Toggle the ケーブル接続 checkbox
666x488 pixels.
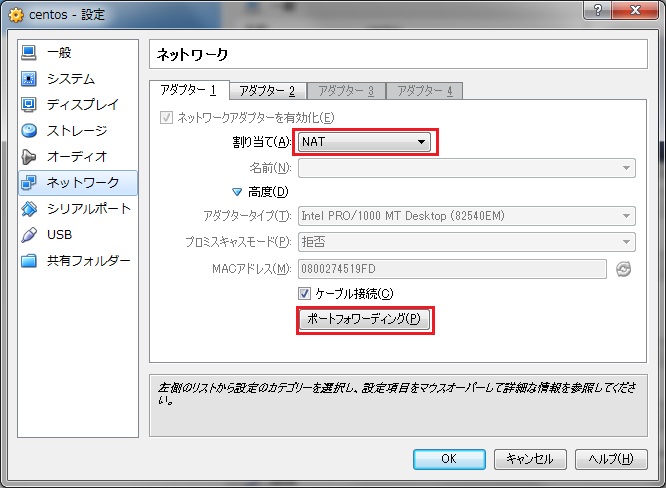coord(304,293)
